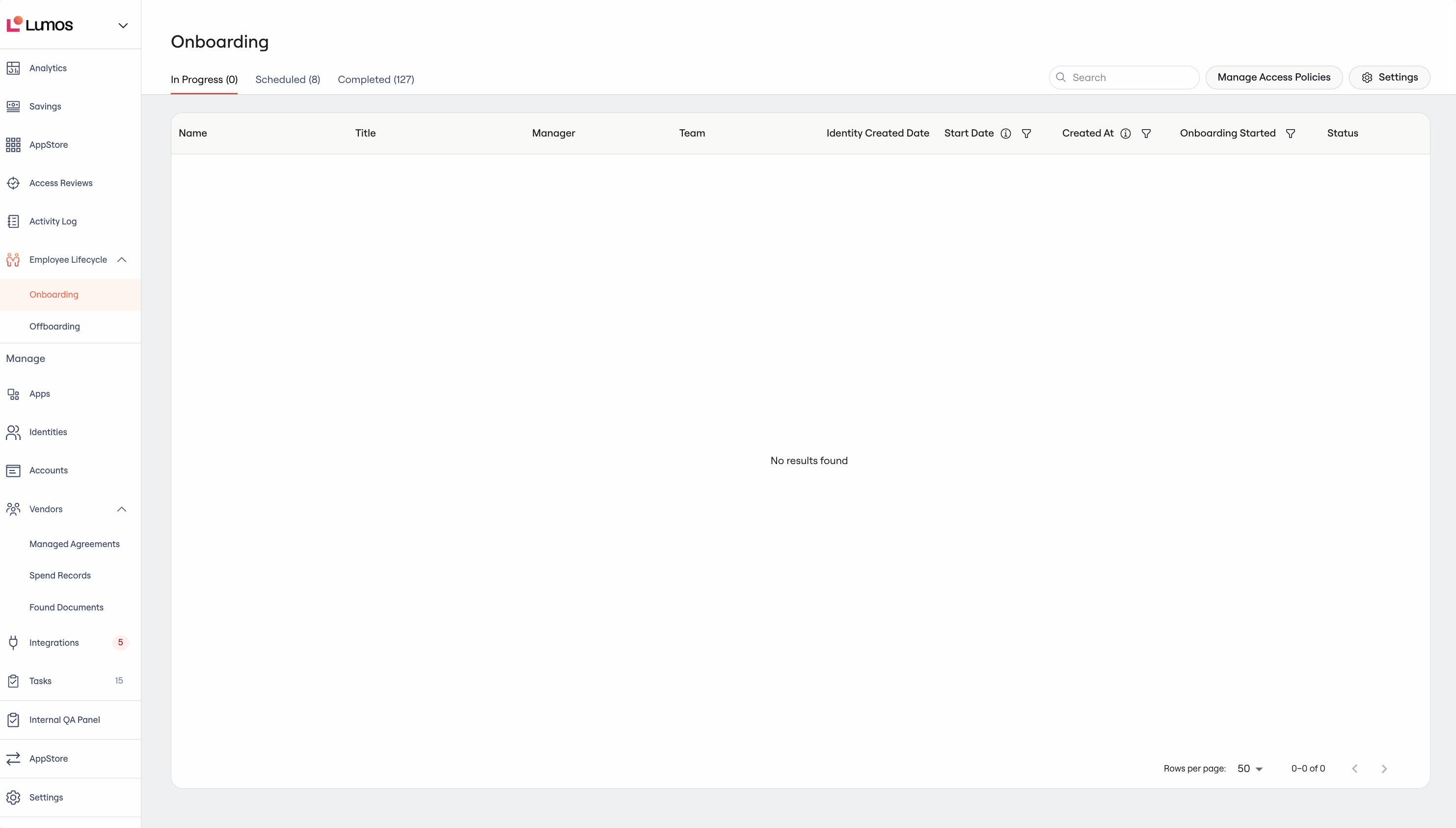Open Managed Agreements link
The width and height of the screenshot is (1456, 828).
[75, 544]
